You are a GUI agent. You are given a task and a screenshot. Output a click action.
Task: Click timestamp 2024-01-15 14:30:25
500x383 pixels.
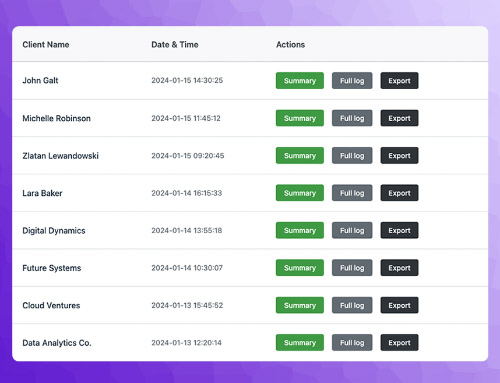click(187, 80)
